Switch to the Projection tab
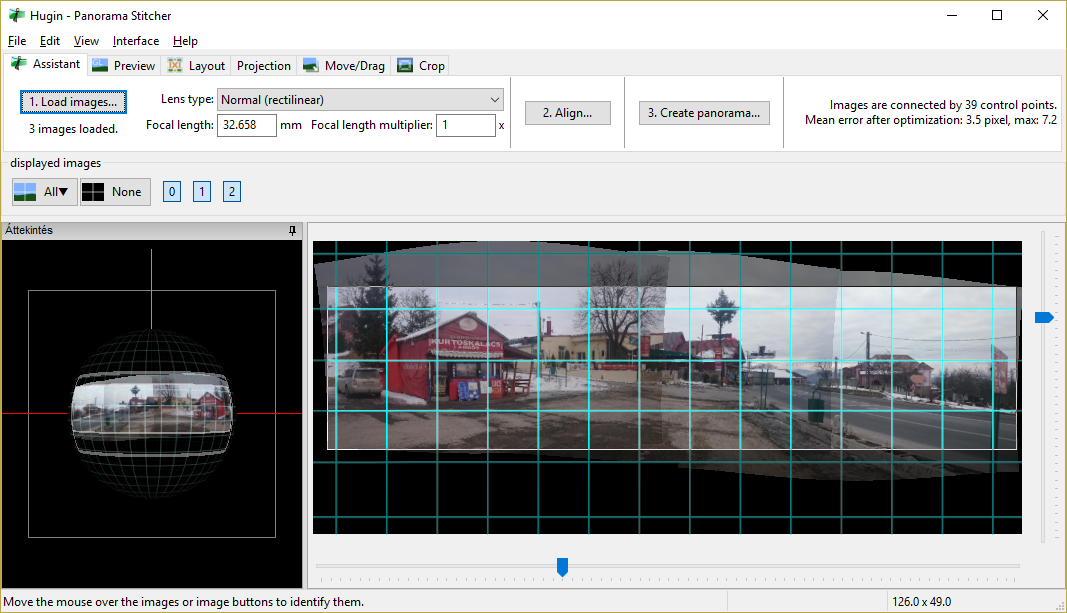This screenshot has height=613, width=1067. click(x=264, y=66)
